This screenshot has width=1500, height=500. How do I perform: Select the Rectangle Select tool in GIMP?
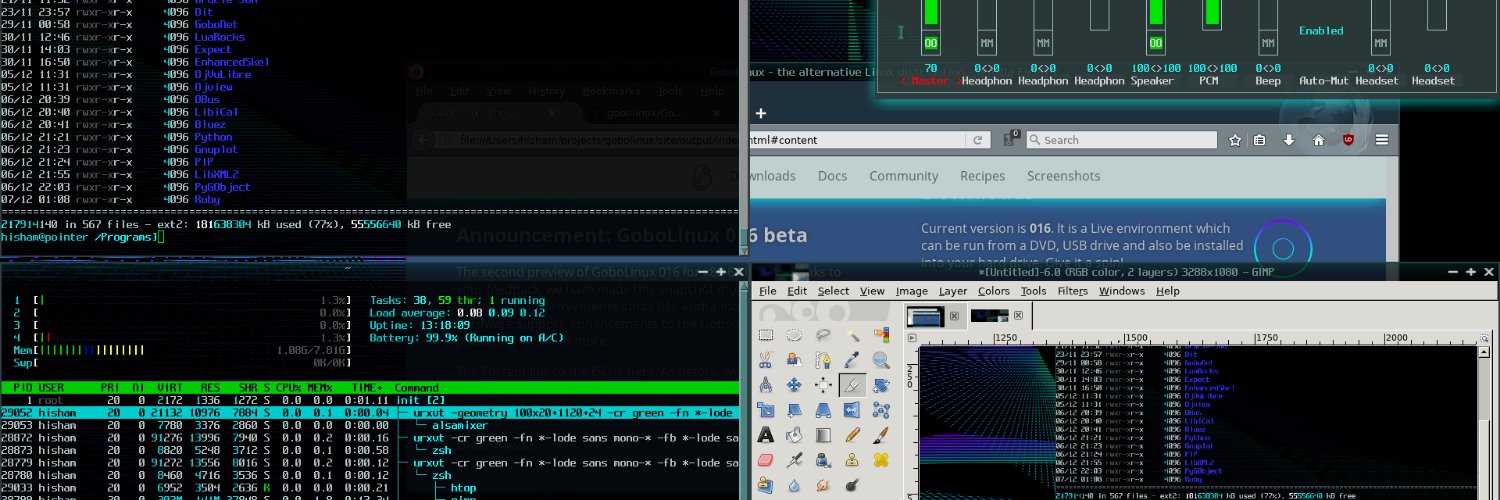(x=765, y=335)
